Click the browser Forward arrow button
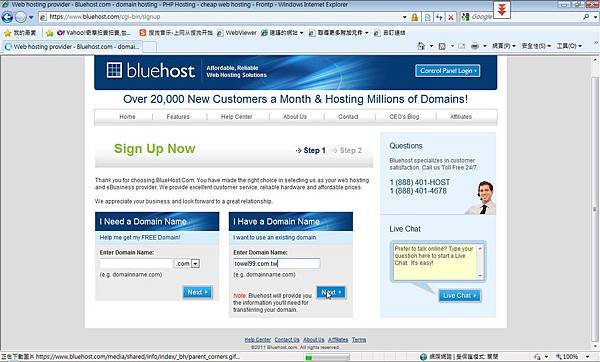This screenshot has width=600, height=362. pyautogui.click(x=21, y=17)
